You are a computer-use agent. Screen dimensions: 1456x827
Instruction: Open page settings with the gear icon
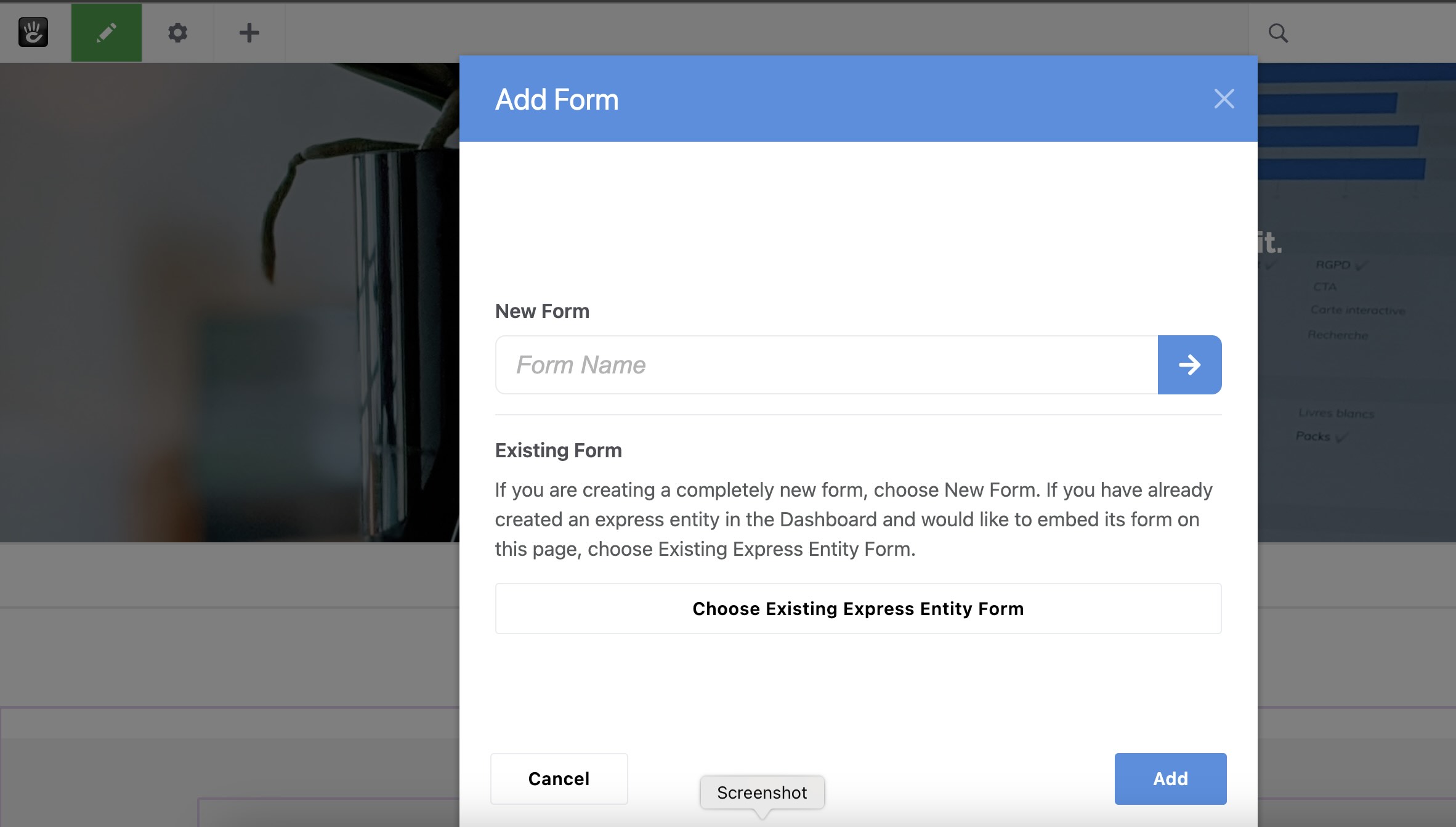point(178,33)
